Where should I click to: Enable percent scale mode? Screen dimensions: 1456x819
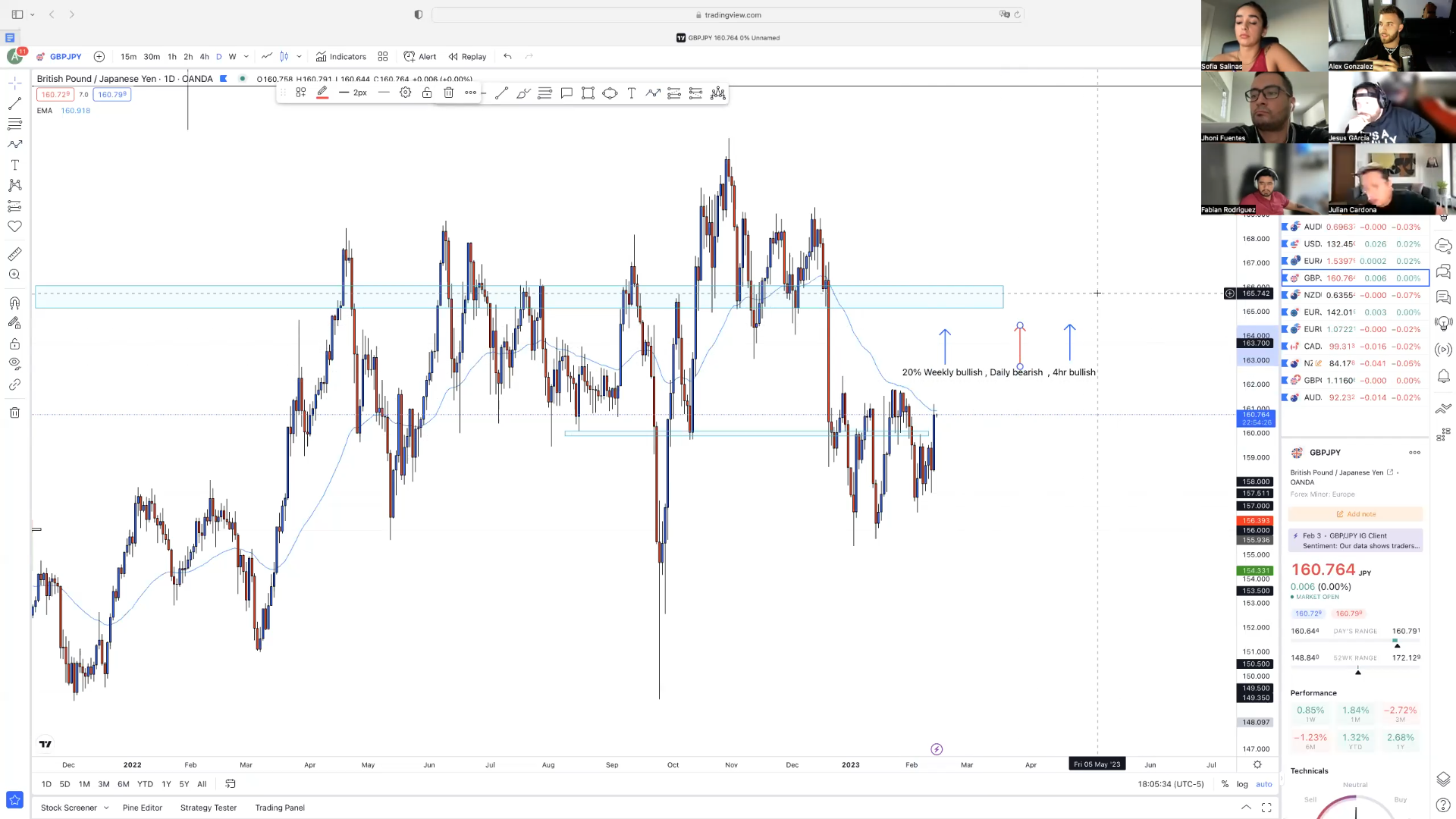[x=1225, y=784]
